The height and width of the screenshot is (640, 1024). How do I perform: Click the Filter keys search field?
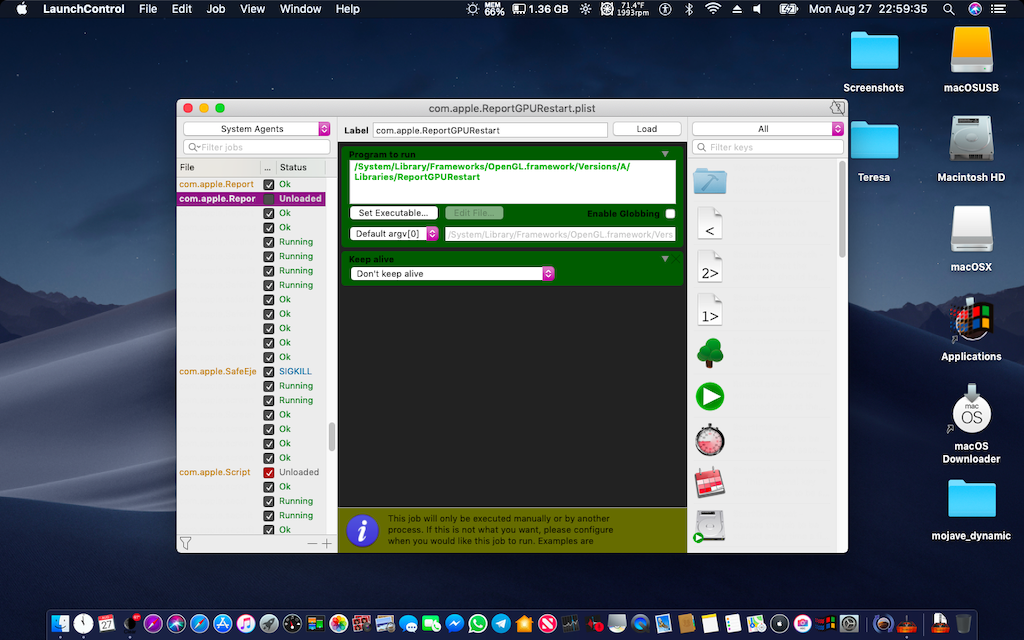(768, 147)
